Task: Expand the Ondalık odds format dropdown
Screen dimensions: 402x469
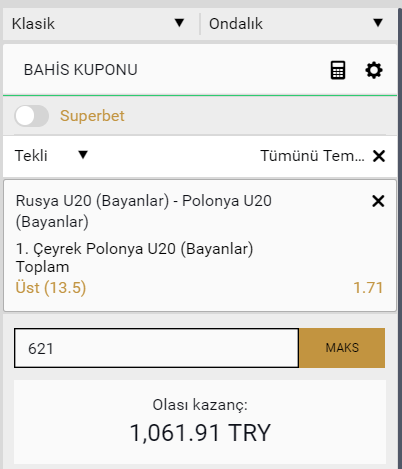Action: tap(298, 23)
